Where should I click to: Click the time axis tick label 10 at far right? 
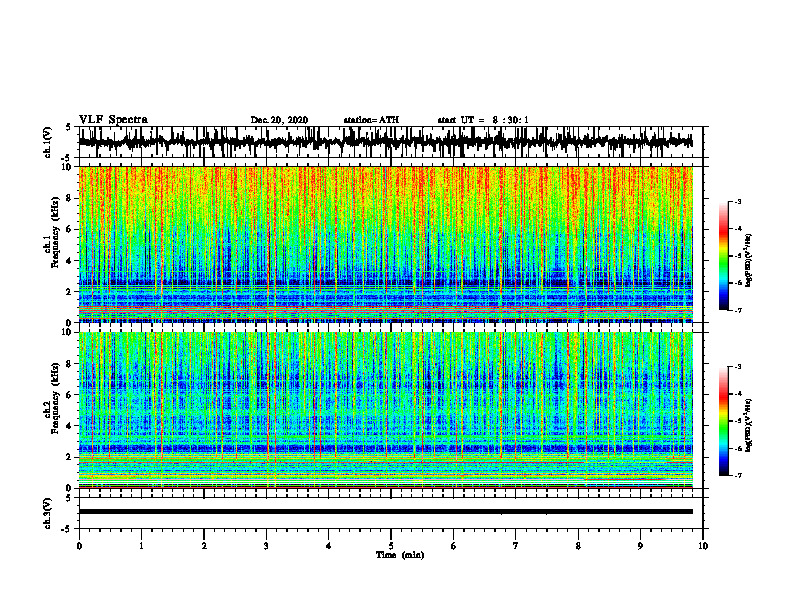703,546
